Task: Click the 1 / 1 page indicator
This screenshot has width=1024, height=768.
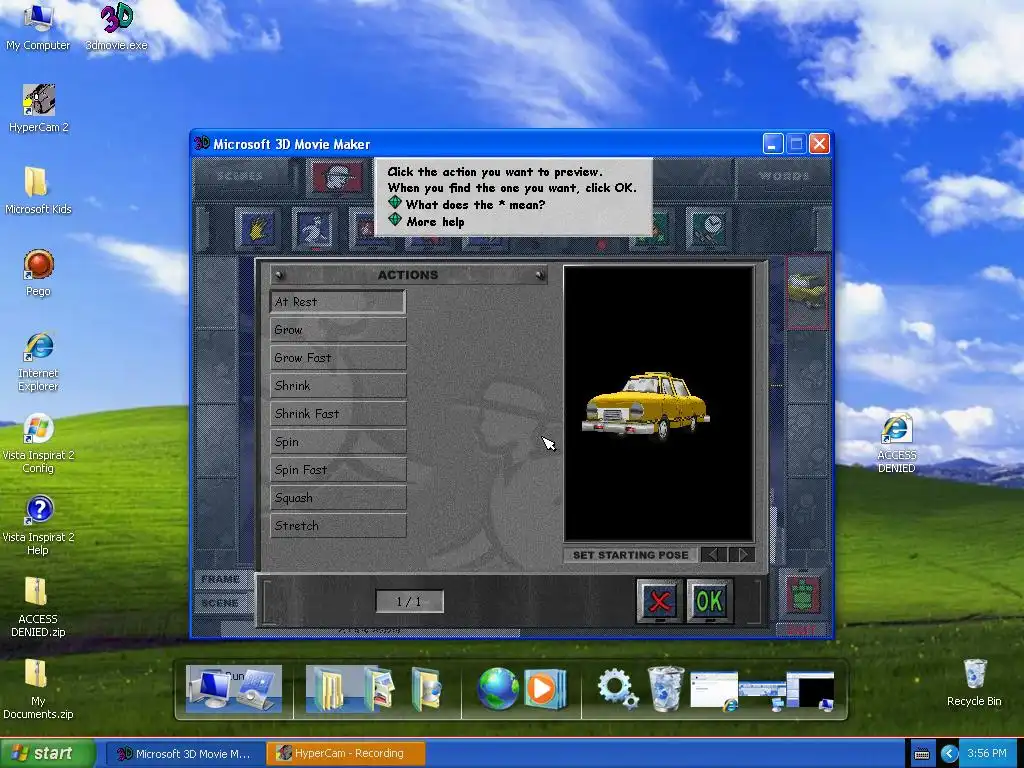Action: point(409,601)
